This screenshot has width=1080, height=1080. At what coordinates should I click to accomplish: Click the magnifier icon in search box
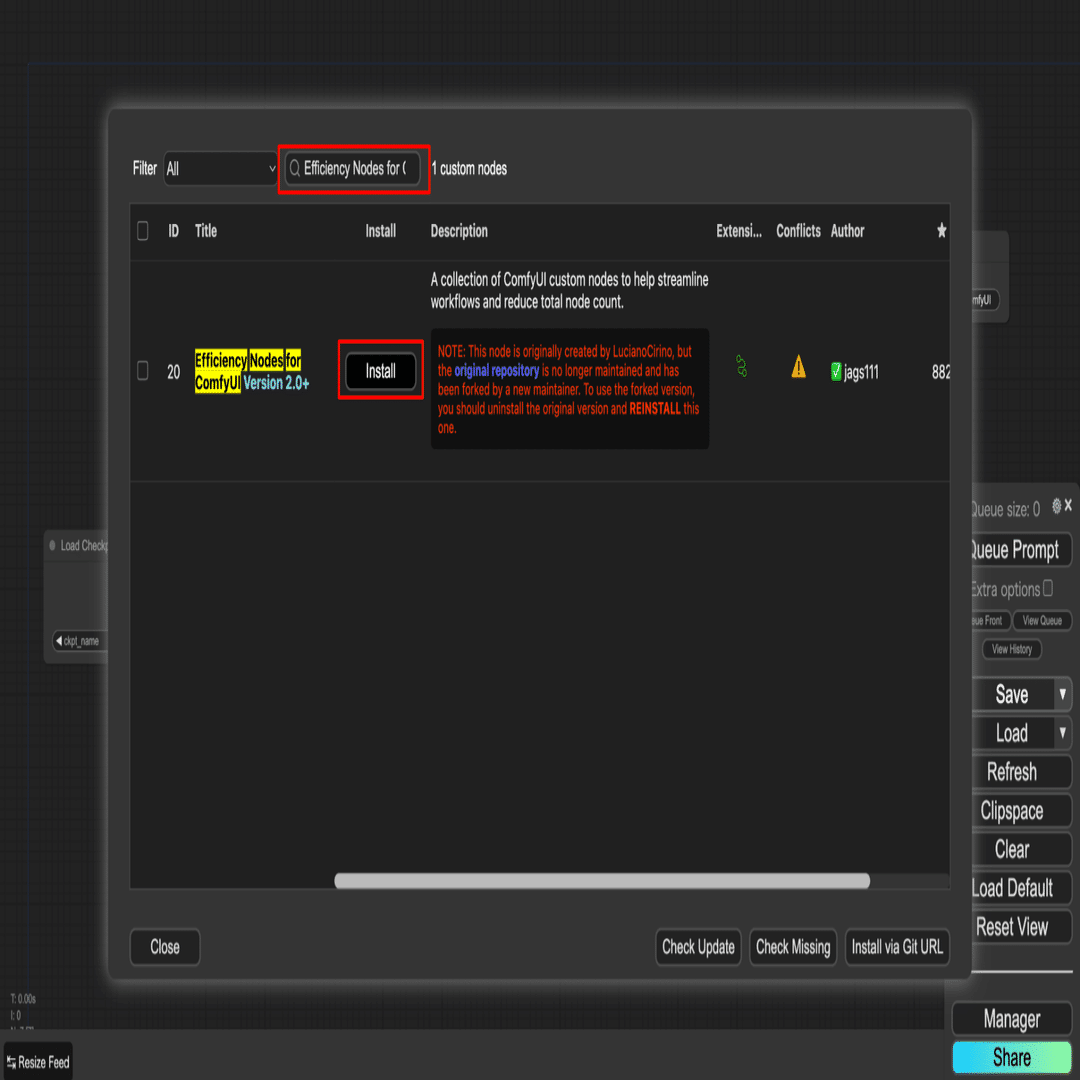coord(295,168)
